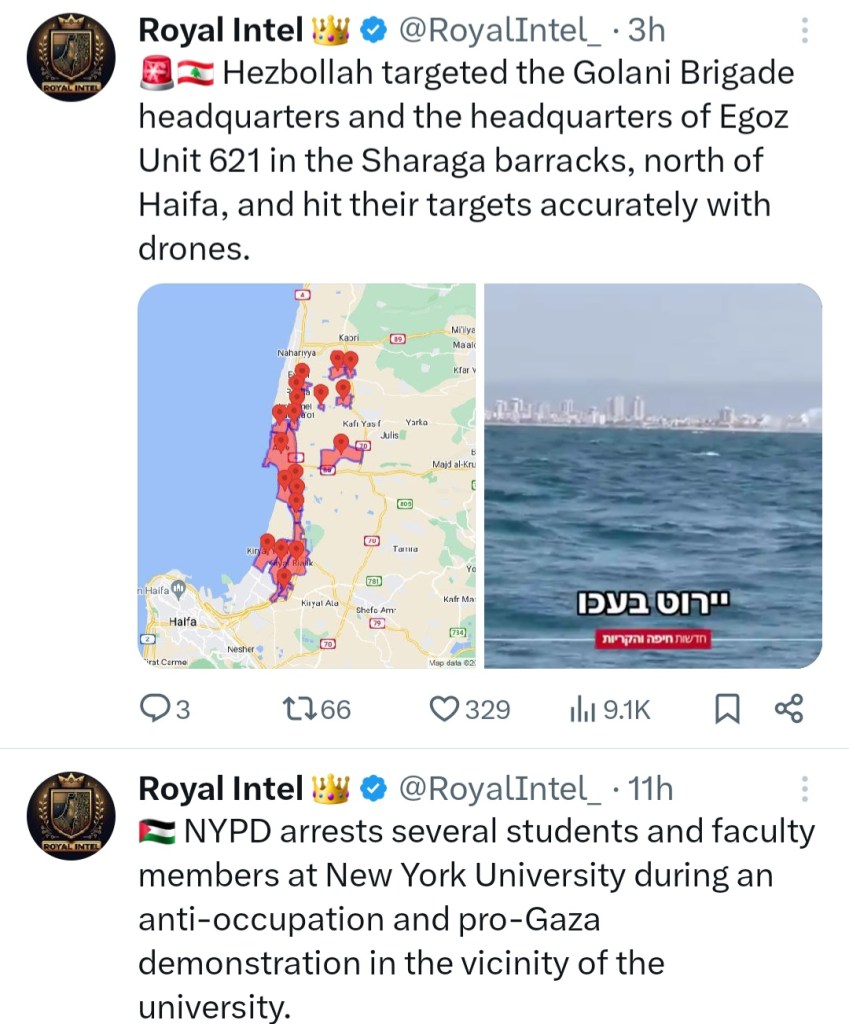Open the 3h timestamp of first tweet
The height and width of the screenshot is (1024, 849).
(x=646, y=32)
